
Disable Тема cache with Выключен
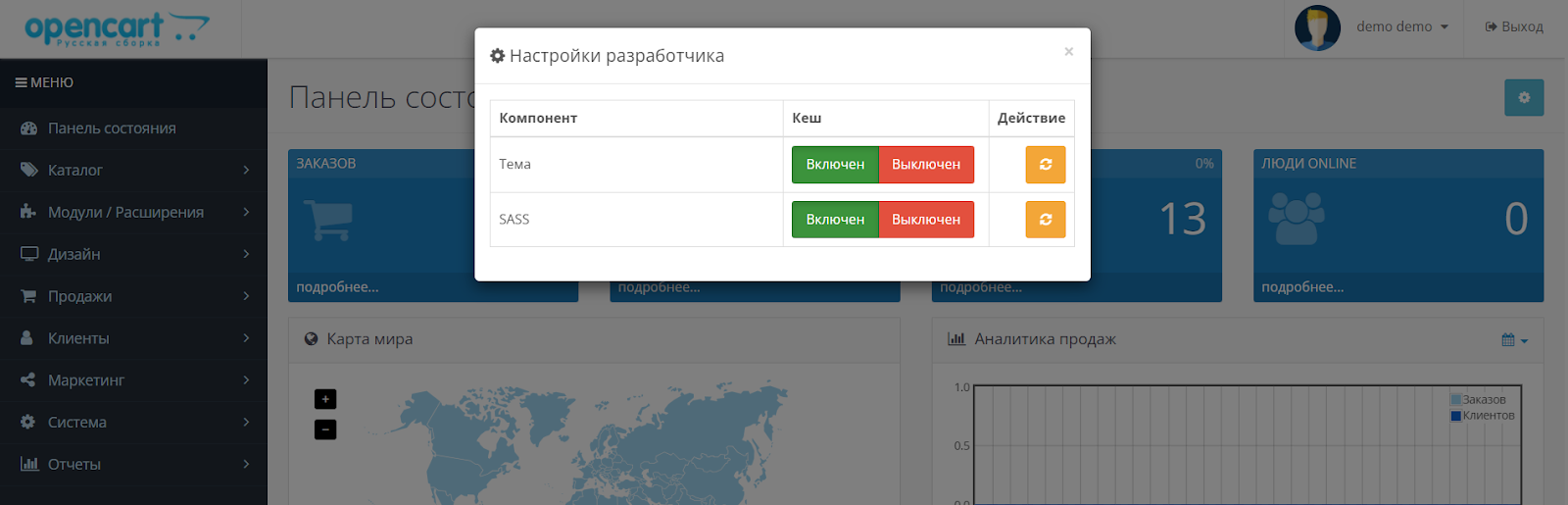[925, 165]
